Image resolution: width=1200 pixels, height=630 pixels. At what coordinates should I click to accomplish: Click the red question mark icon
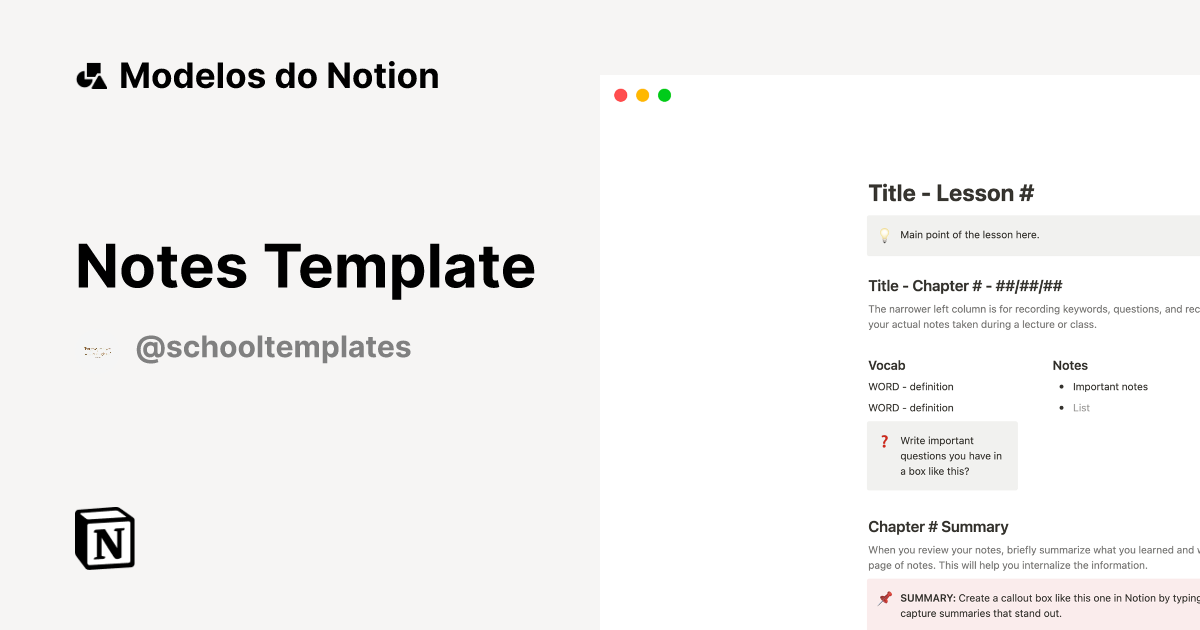click(x=884, y=441)
